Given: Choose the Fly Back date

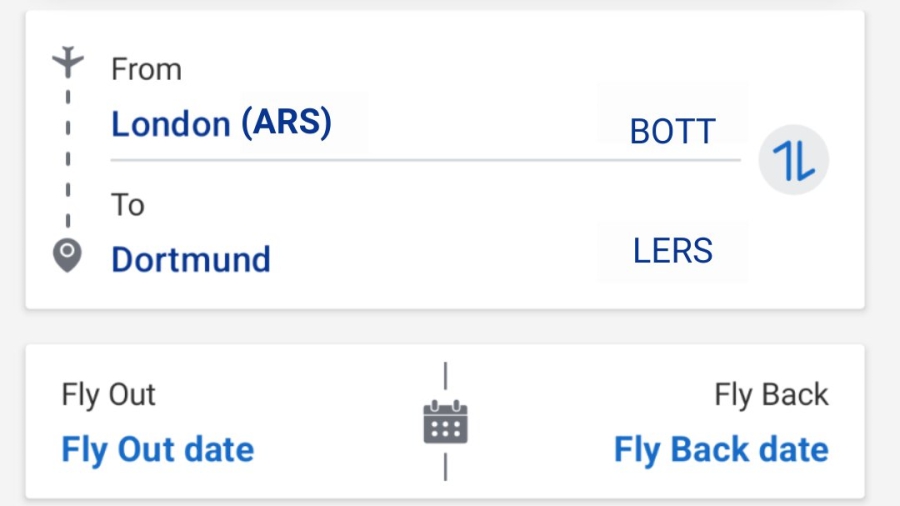Looking at the screenshot, I should 721,449.
